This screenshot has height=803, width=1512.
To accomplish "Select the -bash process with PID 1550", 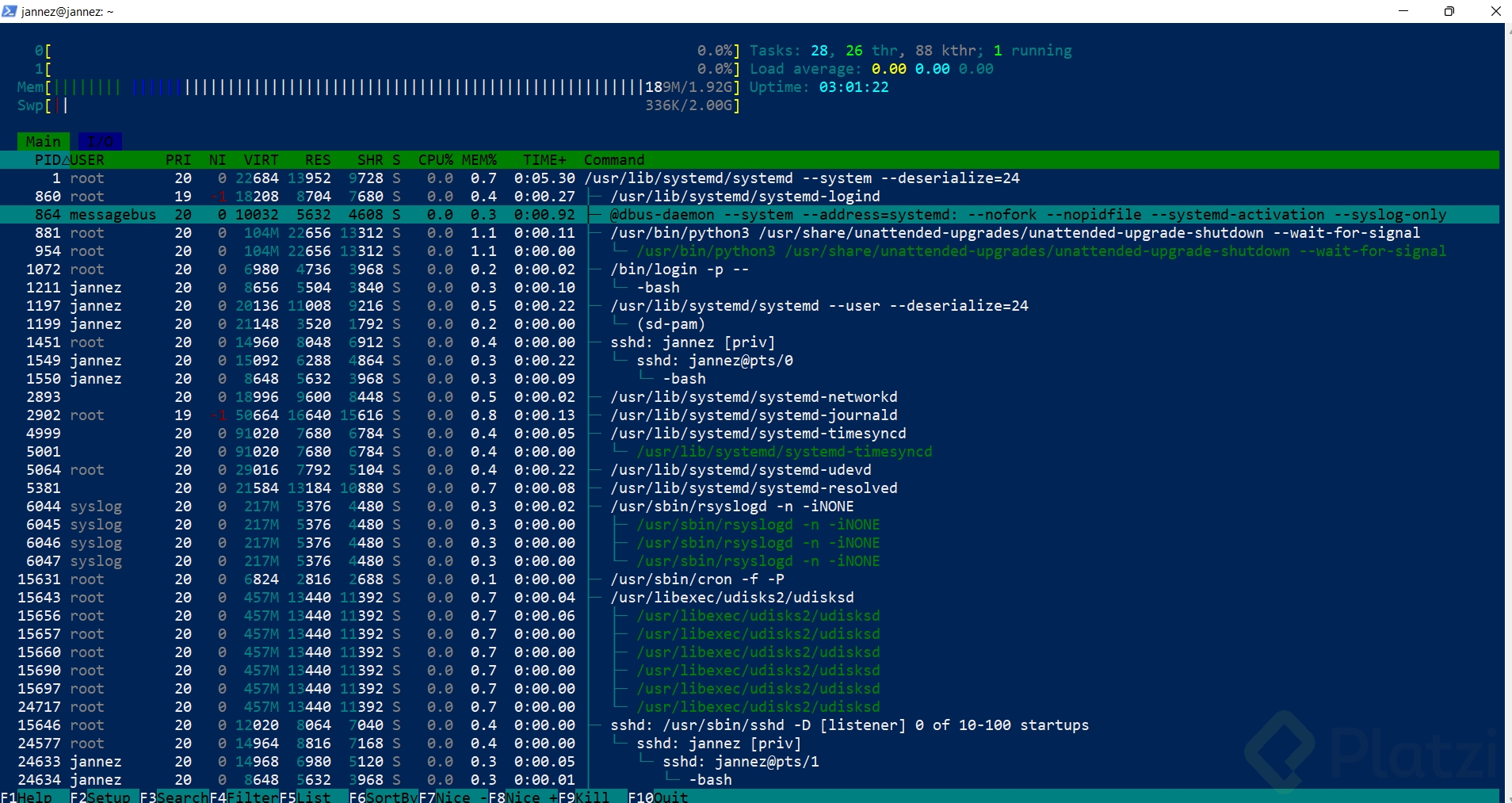I will pos(750,379).
